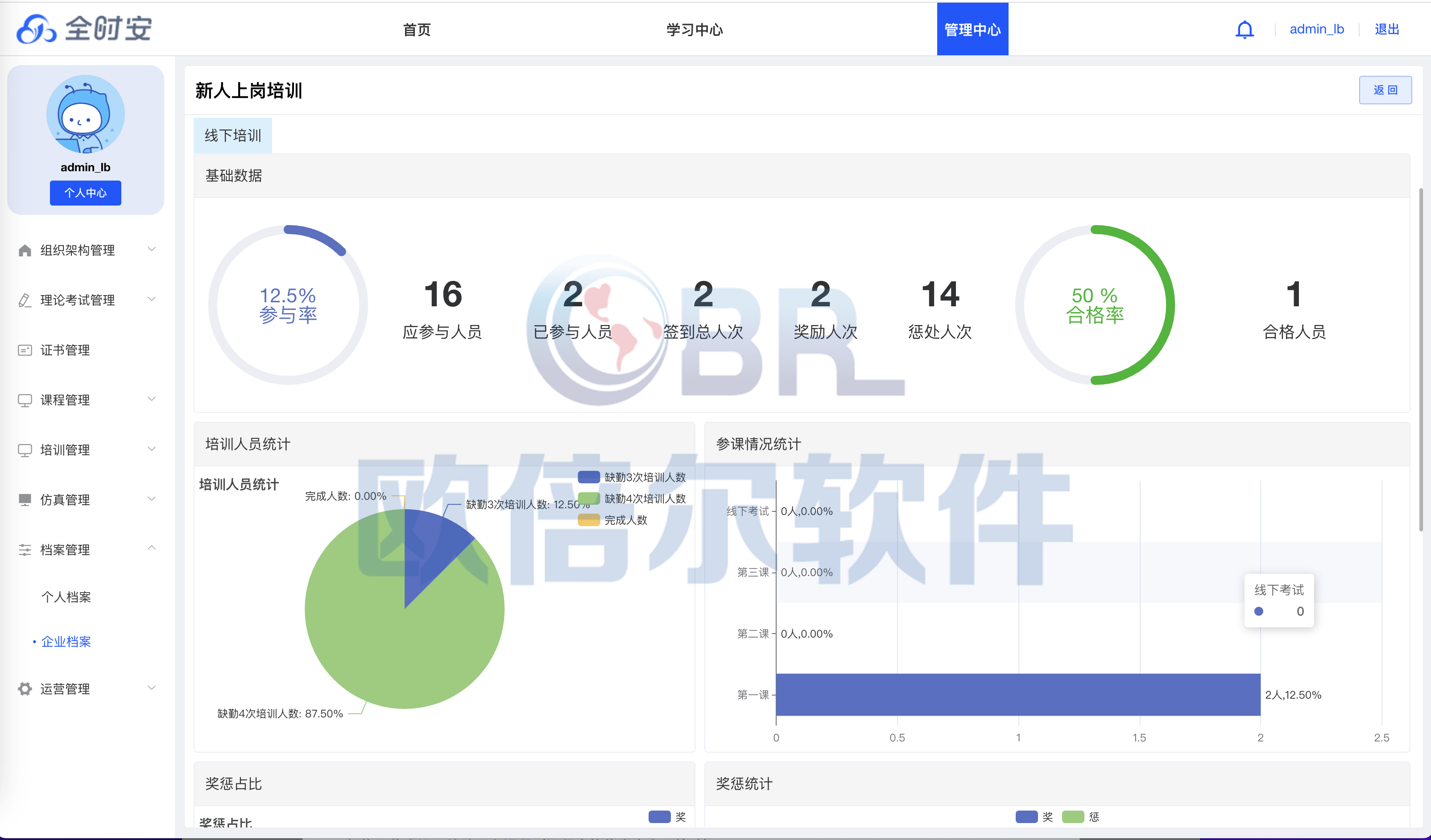Click the monitor icon for 课程管理

(25, 400)
